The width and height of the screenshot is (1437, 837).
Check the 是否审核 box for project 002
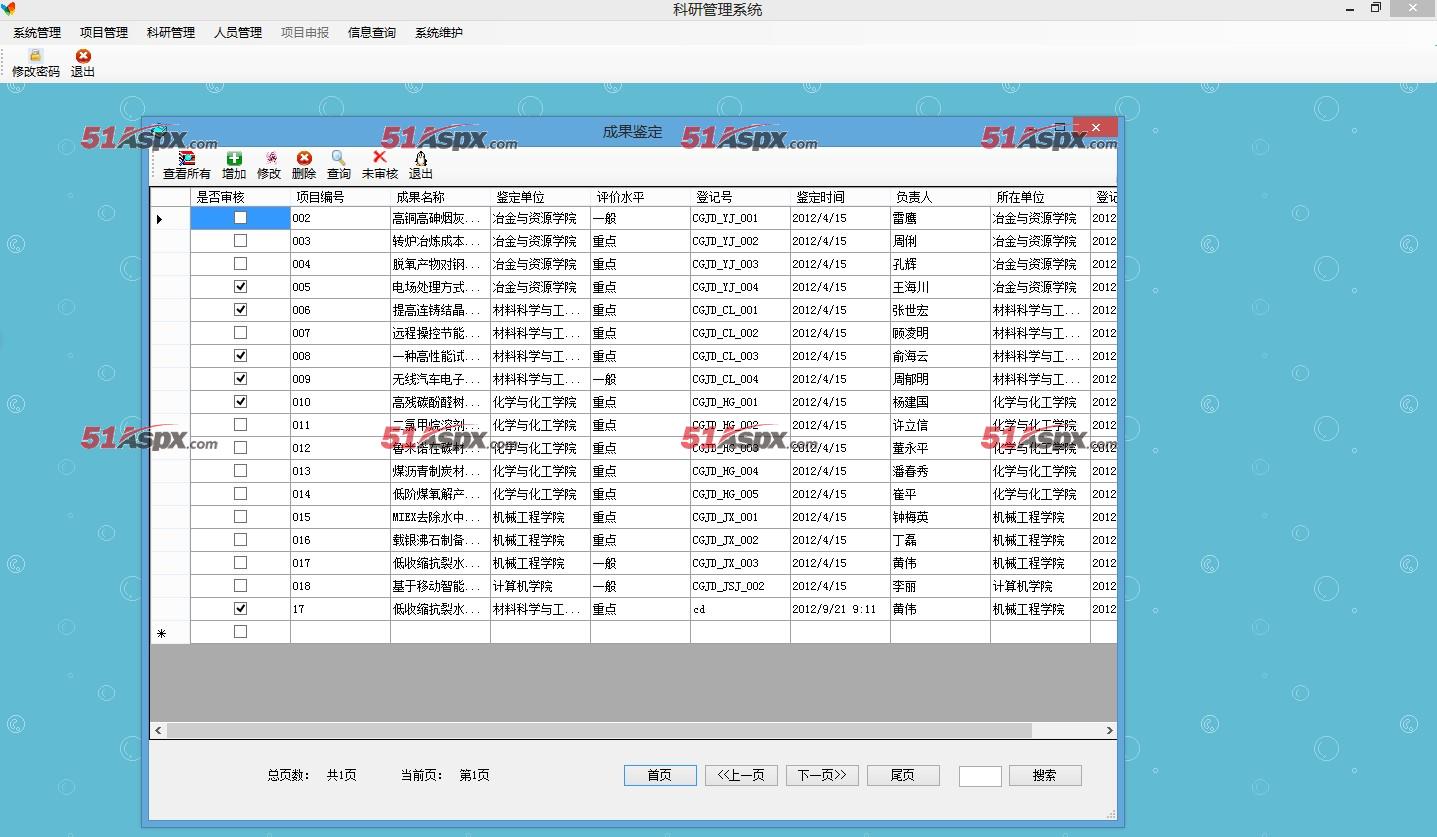click(x=240, y=218)
